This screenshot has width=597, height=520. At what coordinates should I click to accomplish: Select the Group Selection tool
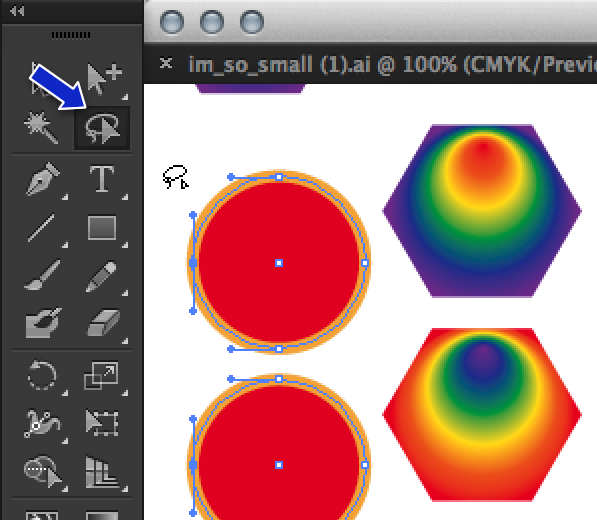click(104, 78)
